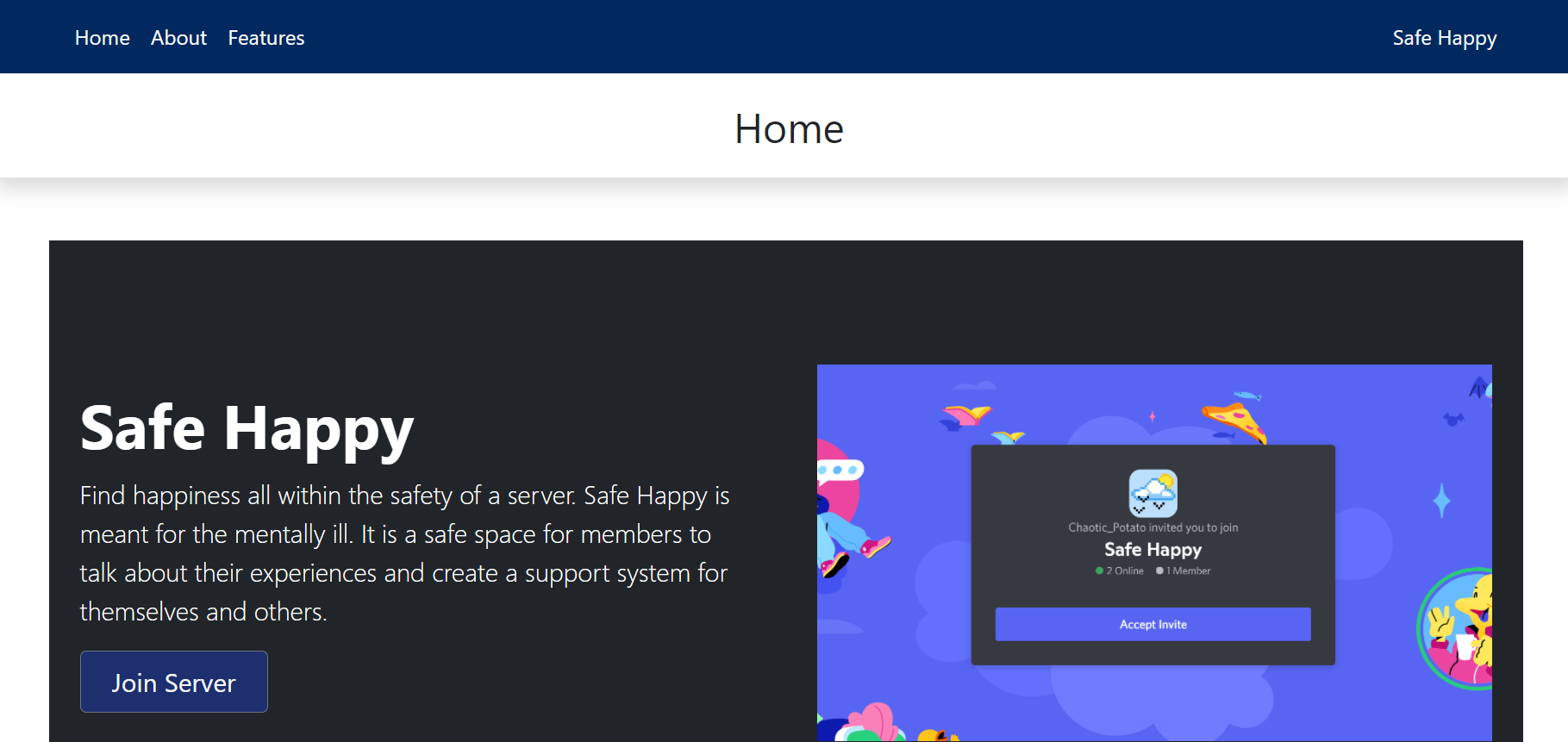Click the 'Safe Happy' hero title

click(x=247, y=428)
